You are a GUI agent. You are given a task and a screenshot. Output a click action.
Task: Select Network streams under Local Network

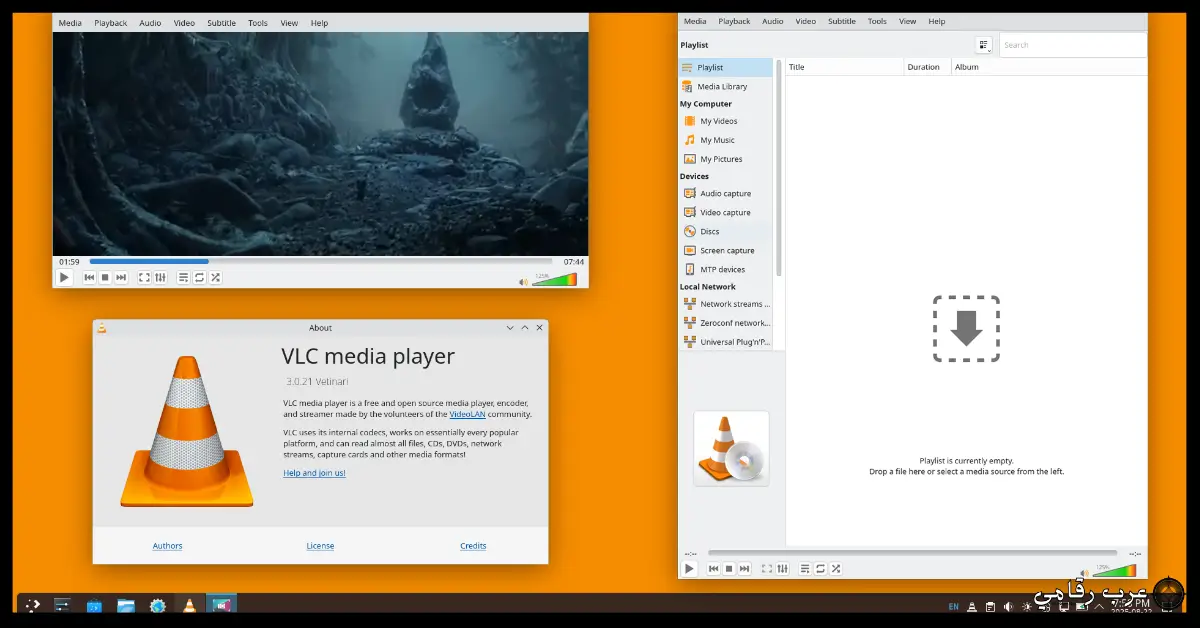coord(731,304)
